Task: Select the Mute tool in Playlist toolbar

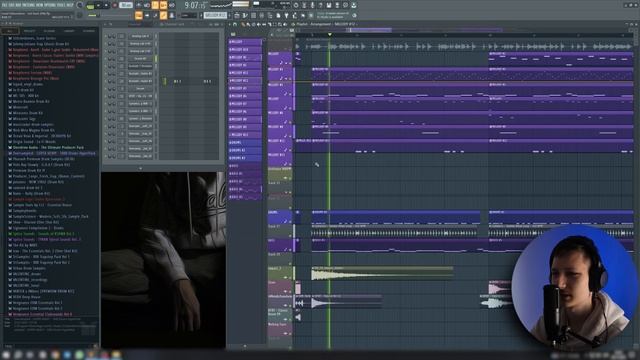Action: 258,24
